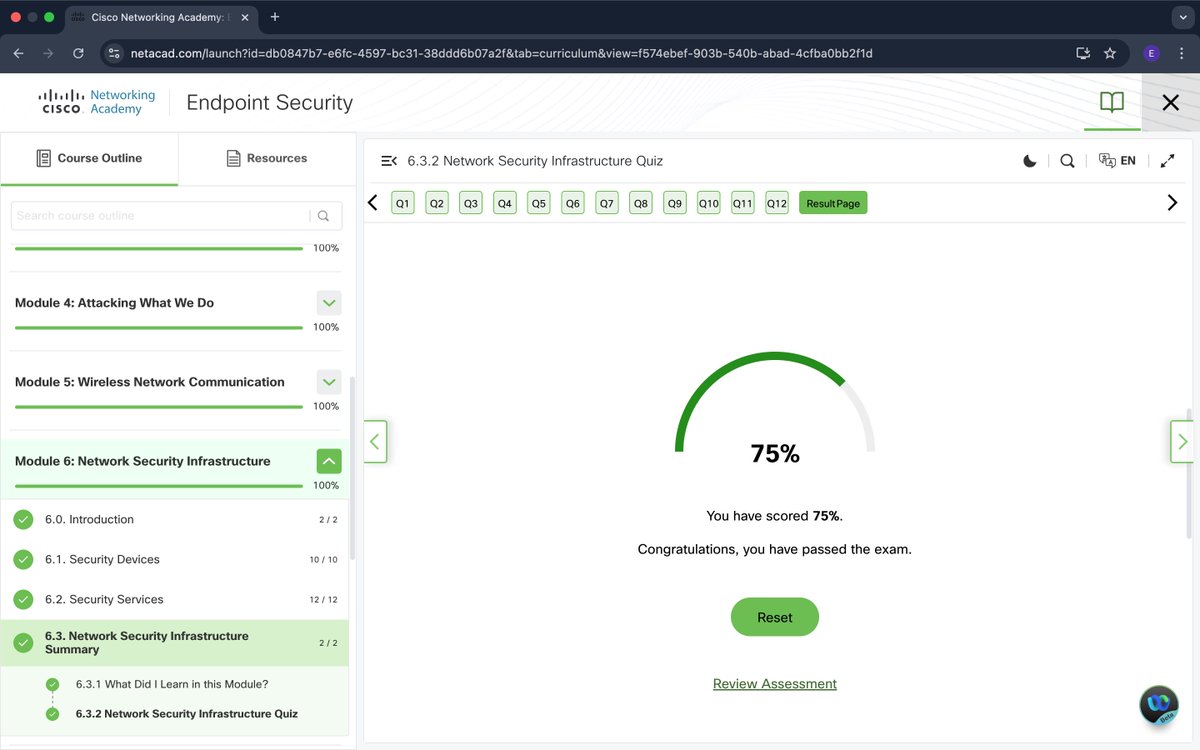Screen dimensions: 1200x750
Task: Select the Course Outline tab
Action: pos(90,157)
